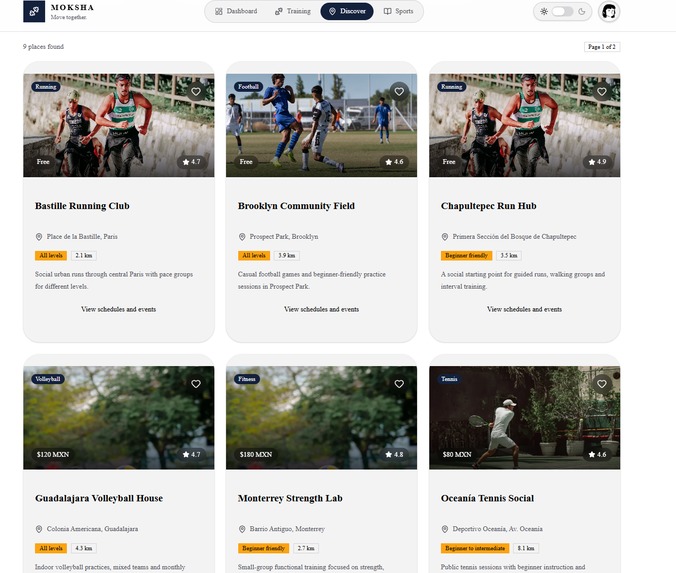The height and width of the screenshot is (573, 676).
Task: Click the Beginner friendly badge on Chapultepec card
Action: pyautogui.click(x=466, y=256)
